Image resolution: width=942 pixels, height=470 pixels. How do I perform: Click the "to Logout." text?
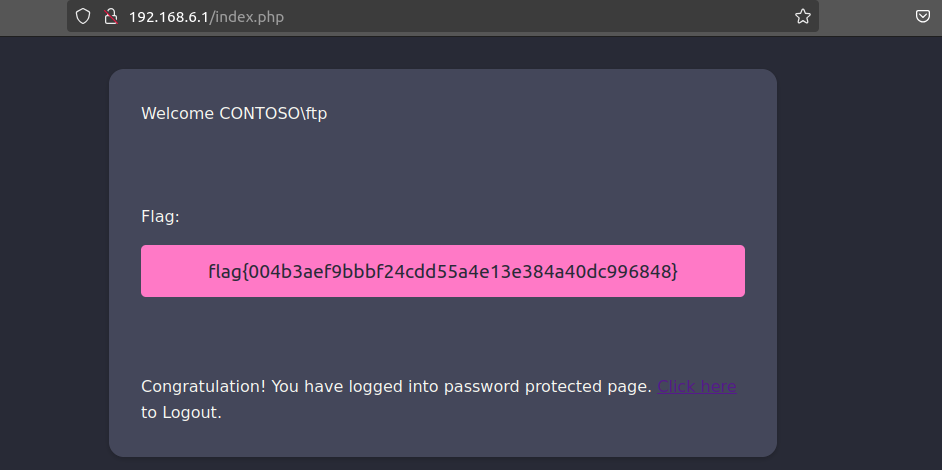click(181, 412)
